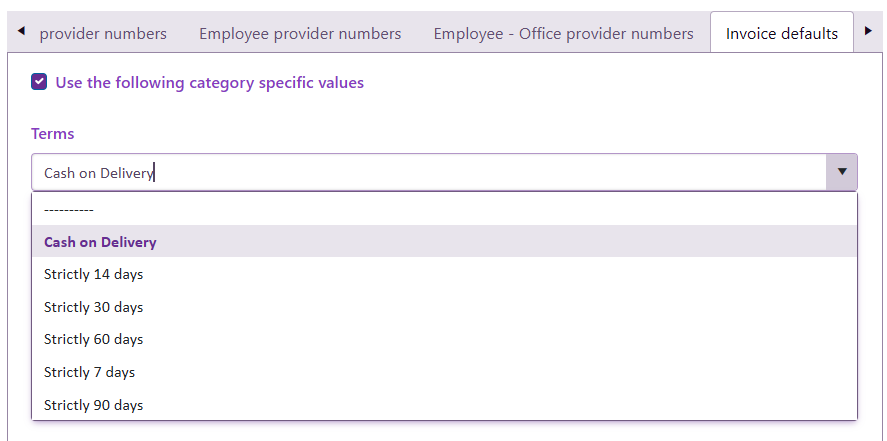
Task: Click the Terms field label
Action: click(x=53, y=134)
